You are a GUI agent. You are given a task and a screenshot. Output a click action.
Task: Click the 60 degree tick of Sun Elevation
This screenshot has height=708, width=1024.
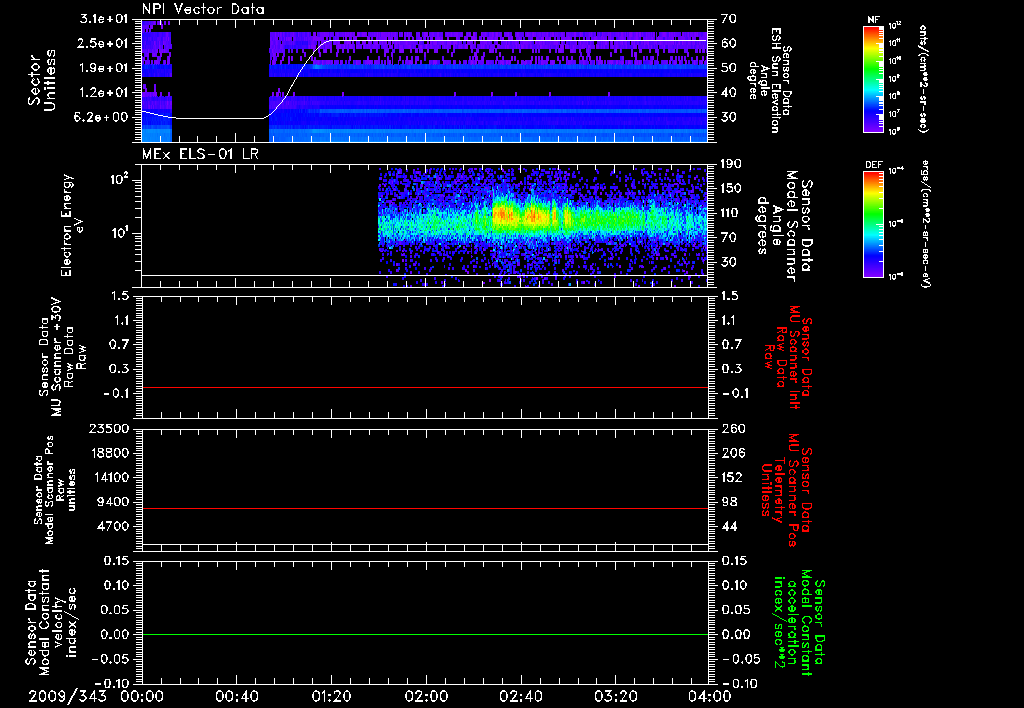coord(728,43)
